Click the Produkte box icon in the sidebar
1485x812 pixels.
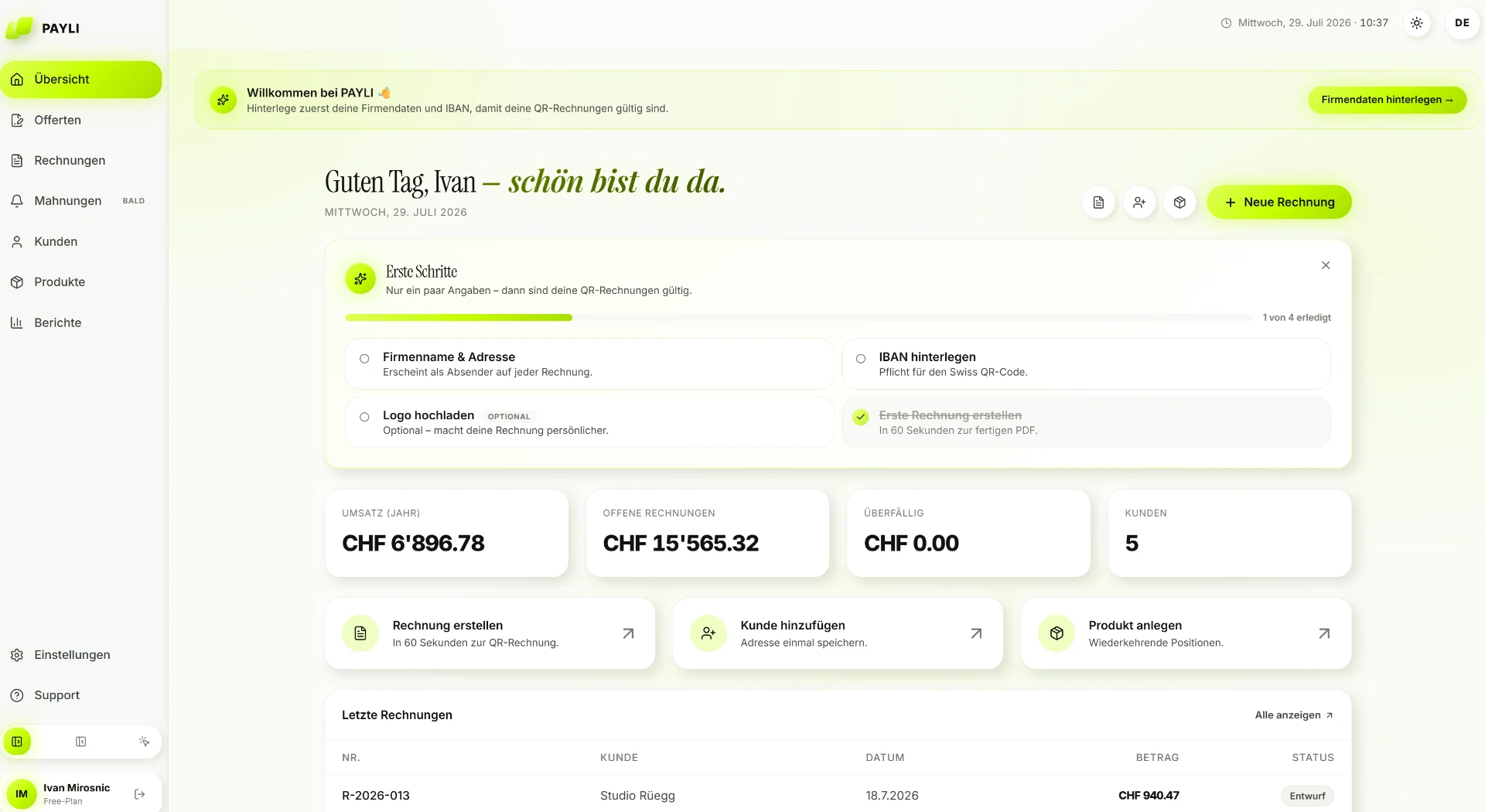click(x=17, y=282)
